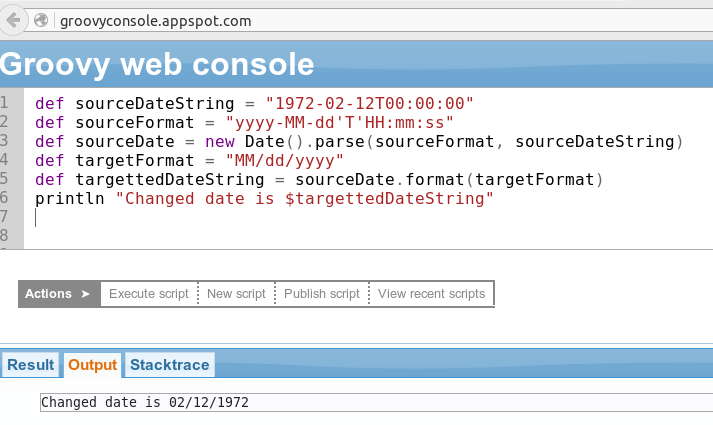The width and height of the screenshot is (713, 425).
Task: Start a New script
Action: pos(236,294)
